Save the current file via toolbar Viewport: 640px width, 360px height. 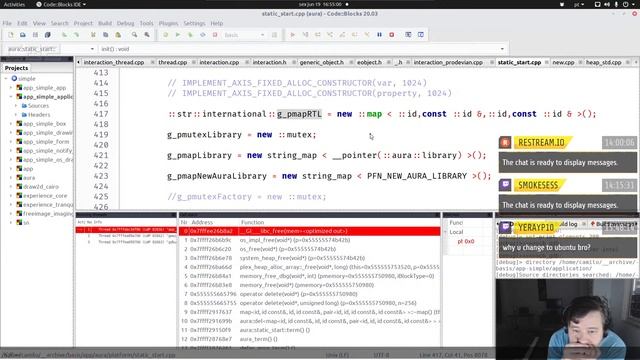click(35, 35)
